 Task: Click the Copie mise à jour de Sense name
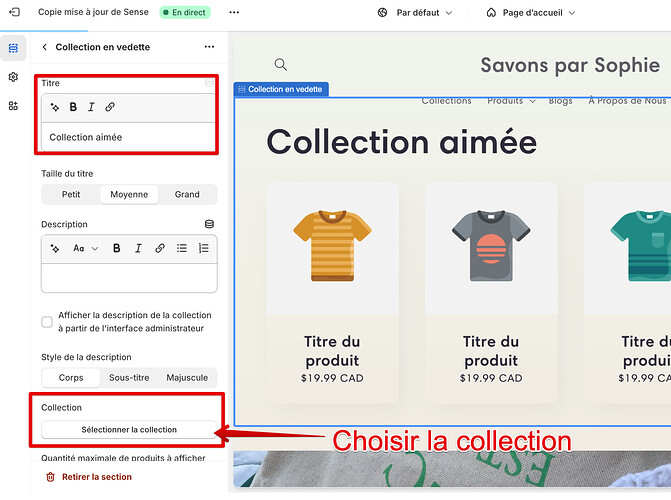click(93, 12)
